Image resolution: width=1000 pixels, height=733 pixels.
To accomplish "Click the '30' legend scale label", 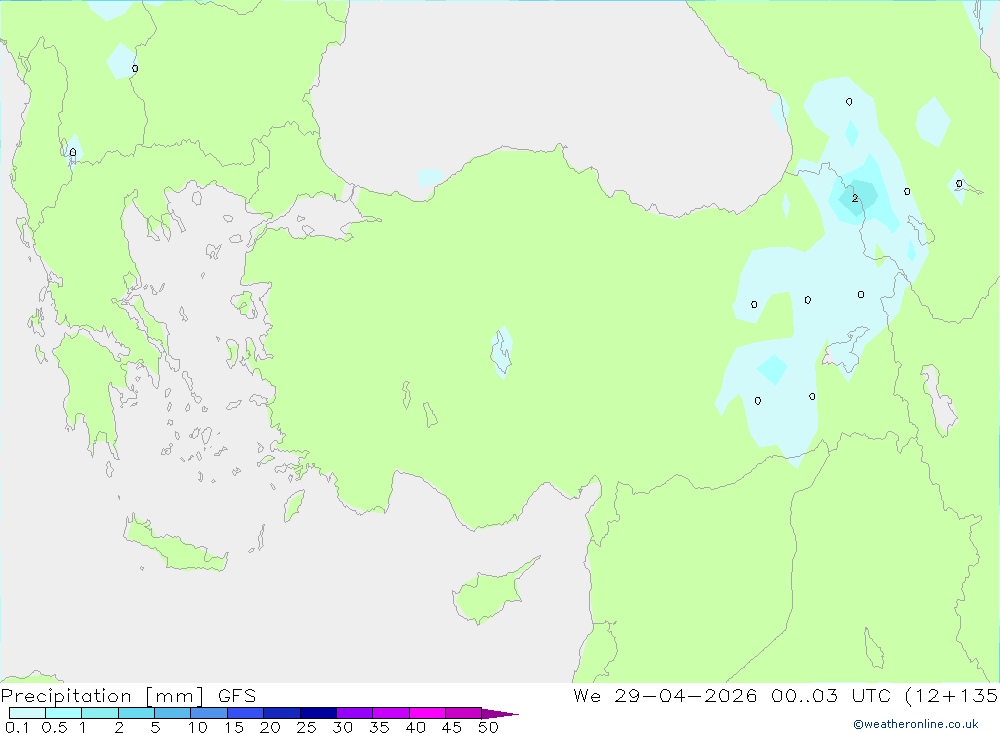I will pyautogui.click(x=342, y=727).
